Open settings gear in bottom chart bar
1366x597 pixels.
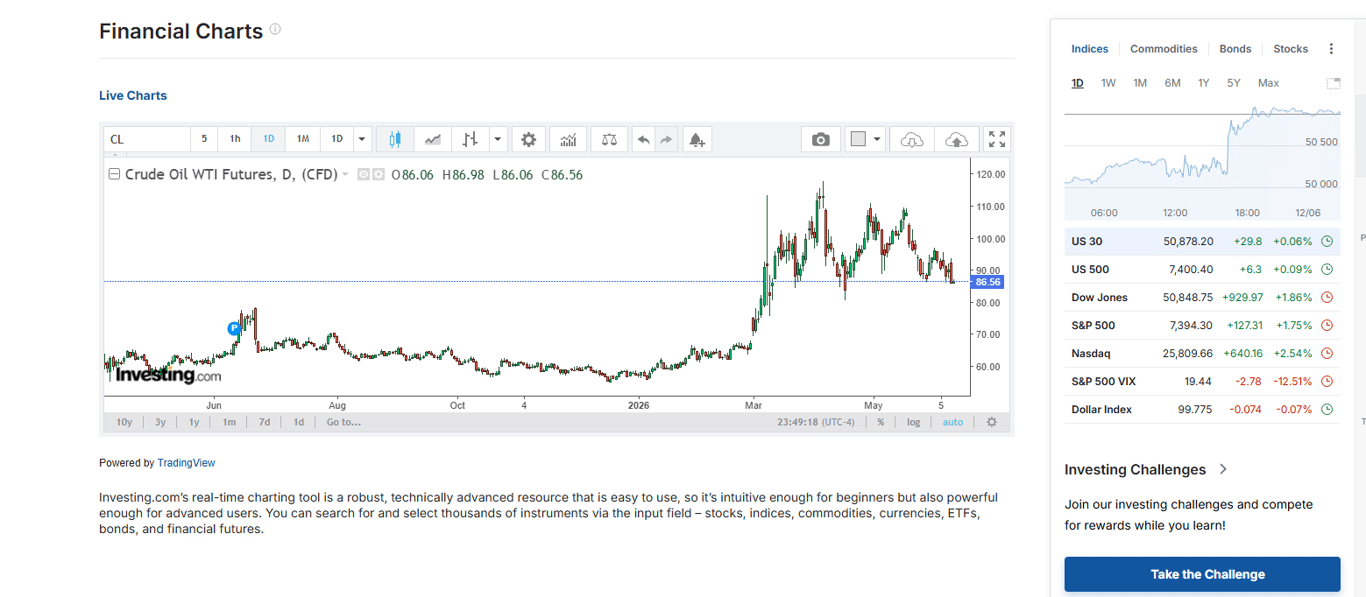pos(992,422)
